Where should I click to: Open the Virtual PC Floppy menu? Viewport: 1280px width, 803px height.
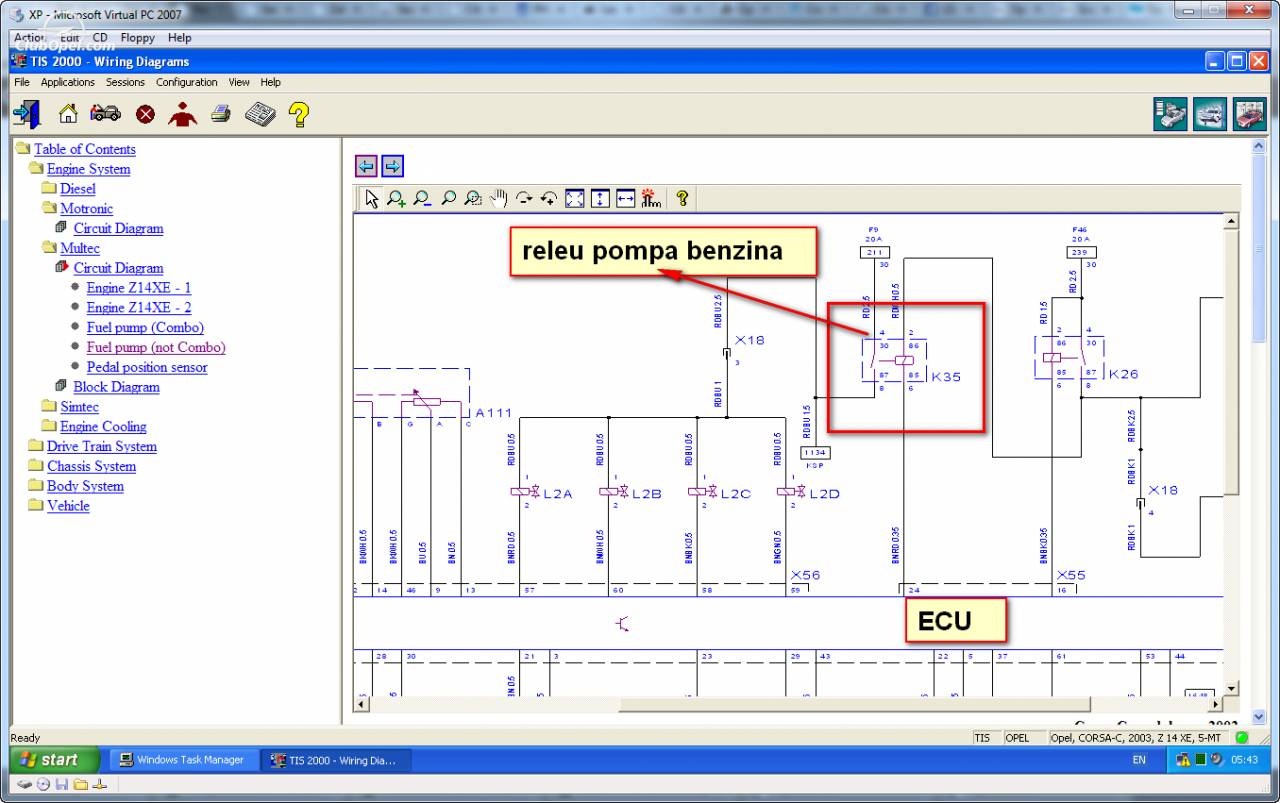(x=138, y=38)
